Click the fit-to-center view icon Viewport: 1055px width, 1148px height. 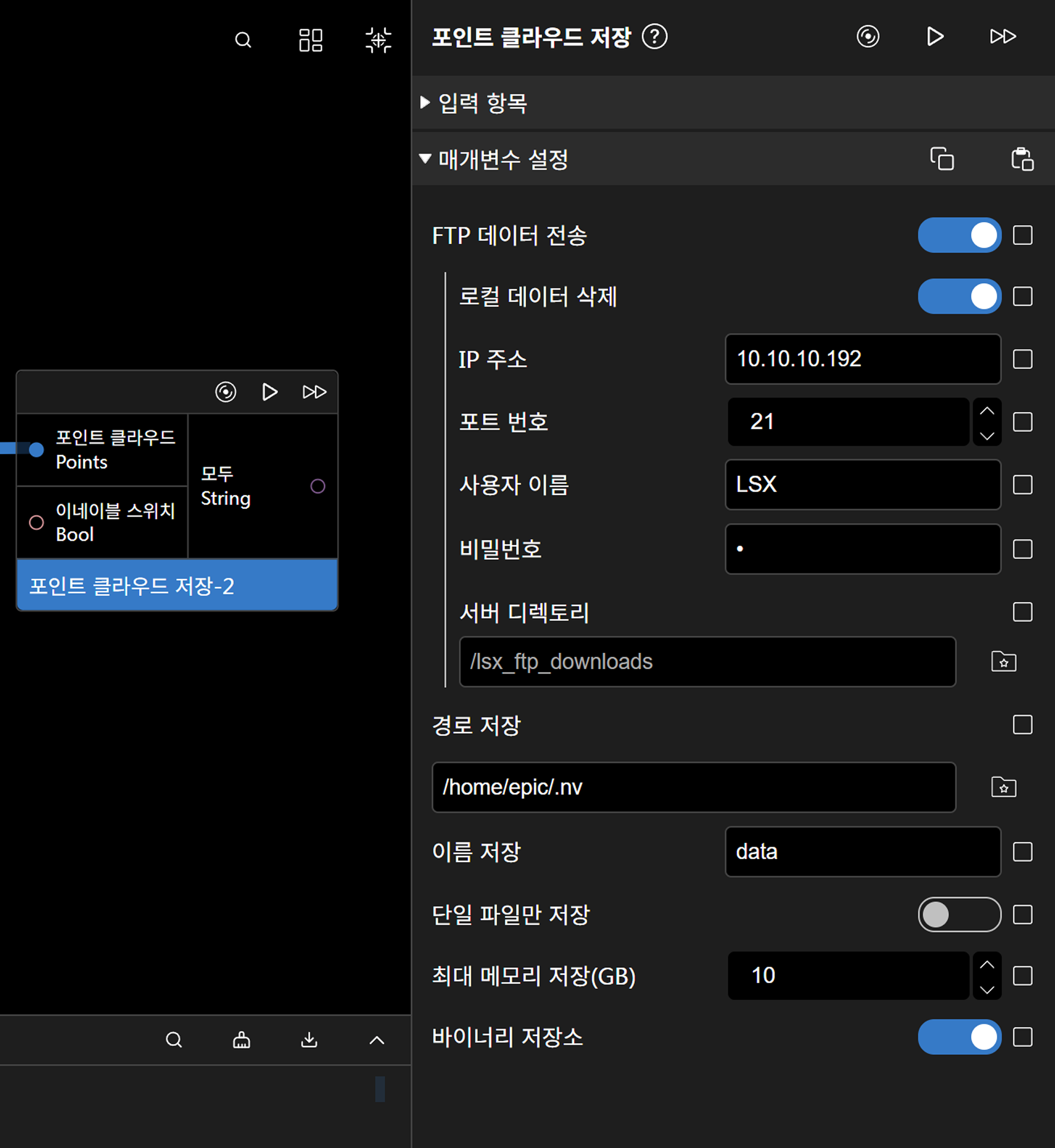point(378,40)
